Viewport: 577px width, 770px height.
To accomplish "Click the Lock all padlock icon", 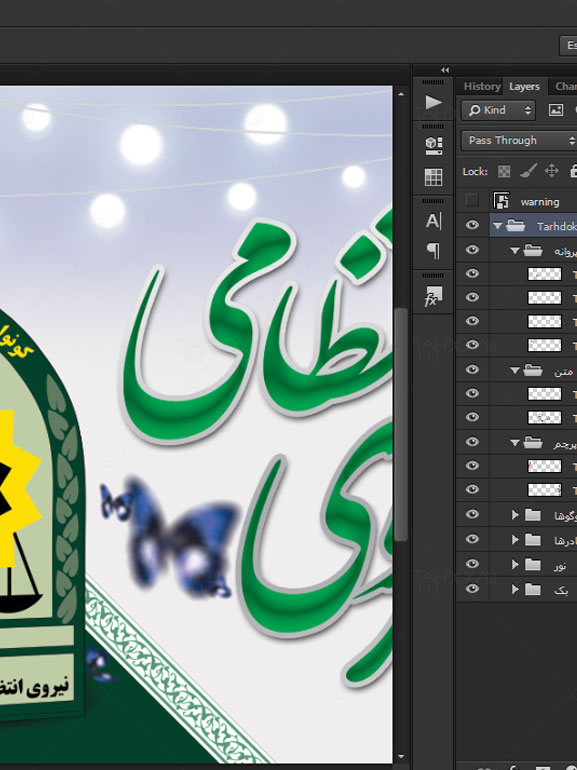I will (573, 170).
